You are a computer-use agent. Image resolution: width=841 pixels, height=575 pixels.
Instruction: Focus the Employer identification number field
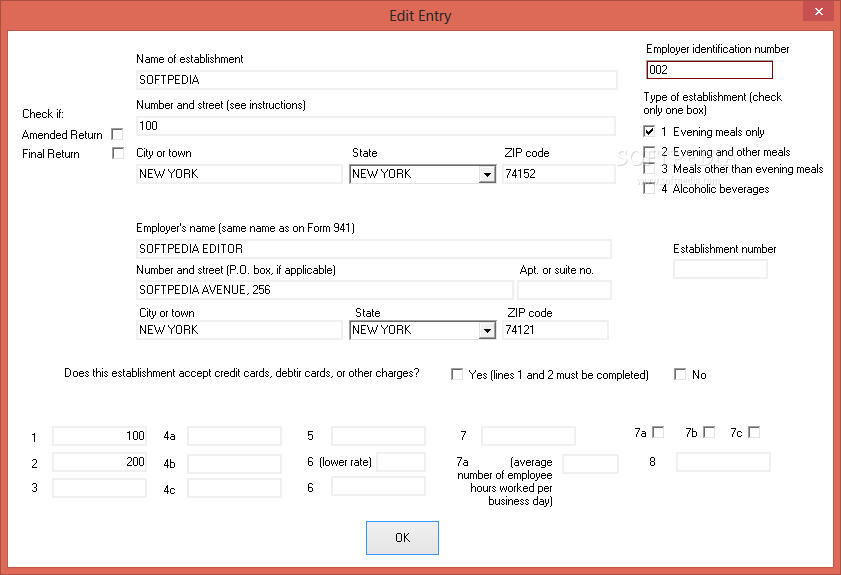pyautogui.click(x=709, y=70)
